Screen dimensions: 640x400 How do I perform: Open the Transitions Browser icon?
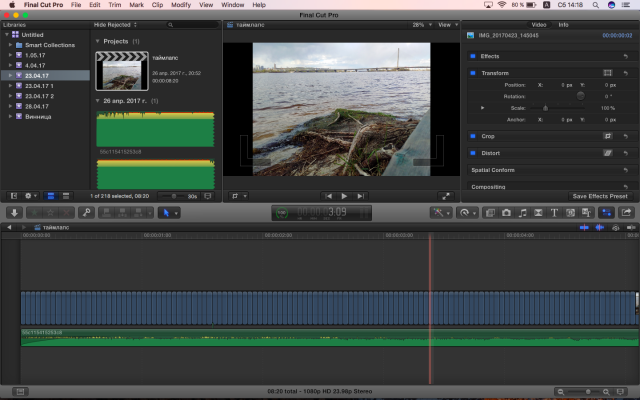pos(538,213)
